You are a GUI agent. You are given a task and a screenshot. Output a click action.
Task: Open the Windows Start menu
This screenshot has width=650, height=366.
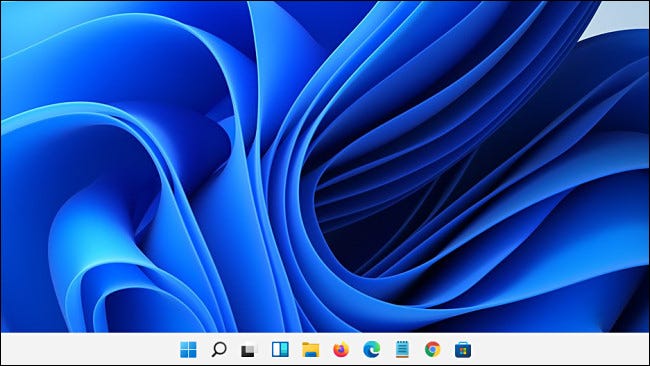click(x=188, y=349)
